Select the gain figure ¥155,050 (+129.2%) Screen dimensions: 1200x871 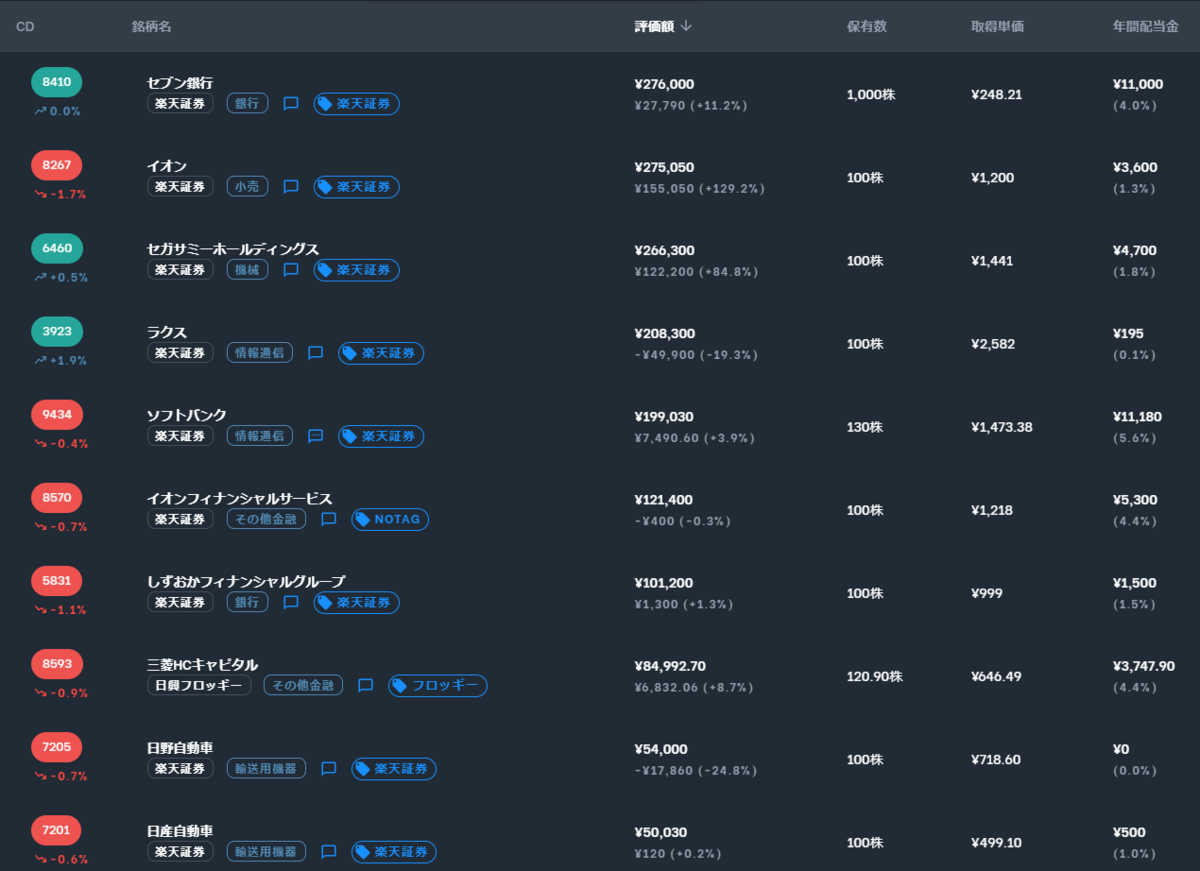pyautogui.click(x=699, y=188)
